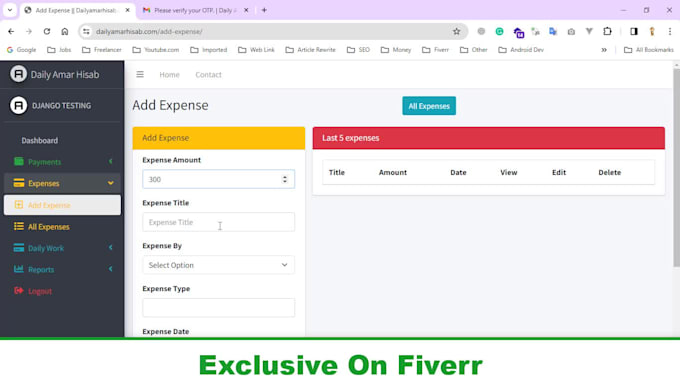The height and width of the screenshot is (383, 680).
Task: Adjust Expense Amount with spinner arrows
Action: [x=285, y=179]
